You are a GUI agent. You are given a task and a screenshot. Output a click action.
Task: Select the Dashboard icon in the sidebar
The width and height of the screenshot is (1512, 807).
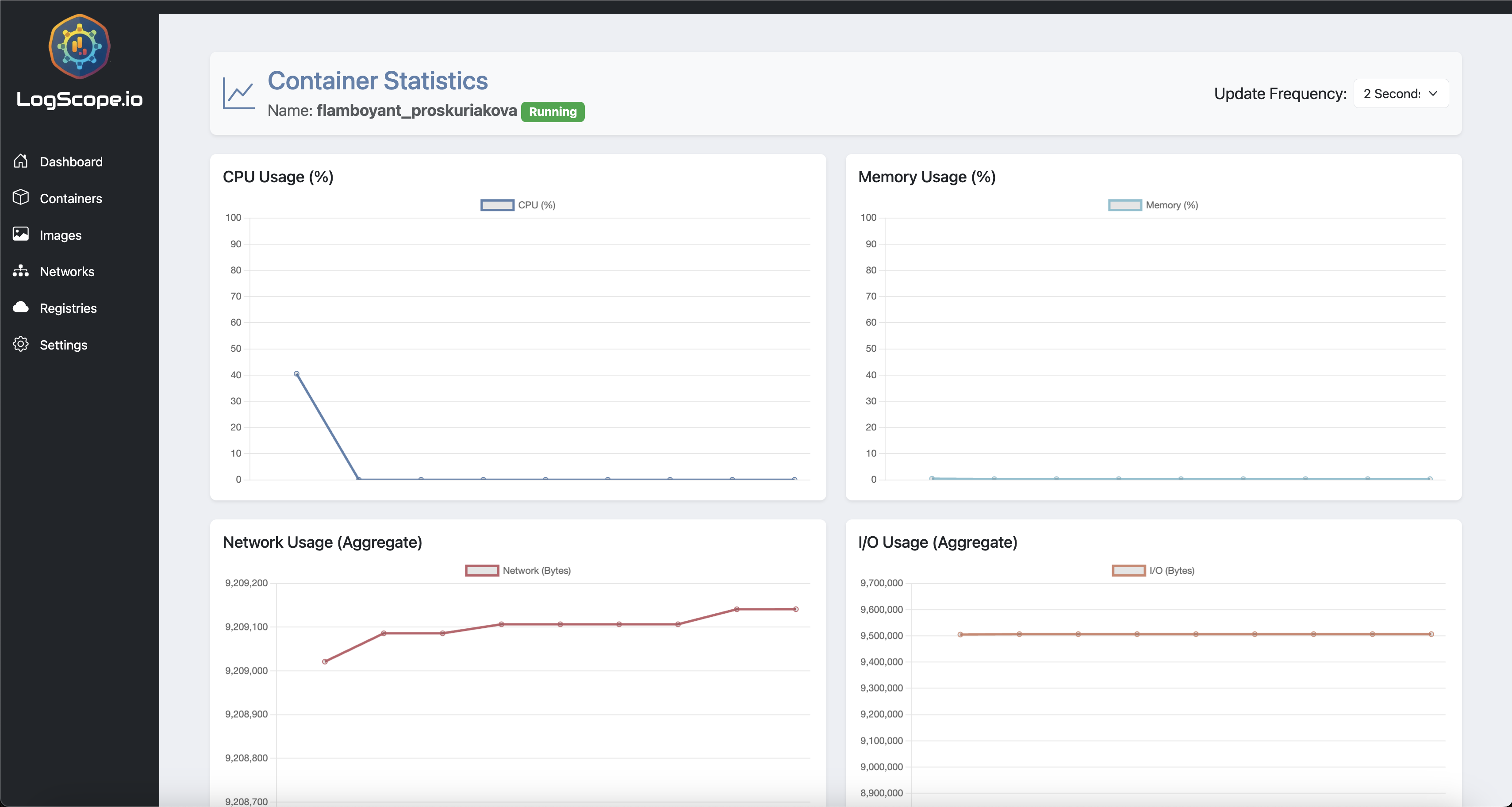20,161
